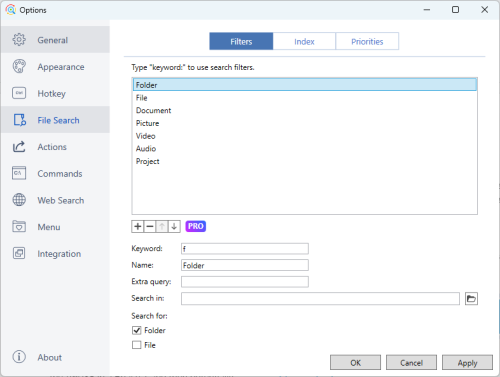Switch to the Filters tab
Viewport: 500px width, 377px height.
(241, 41)
